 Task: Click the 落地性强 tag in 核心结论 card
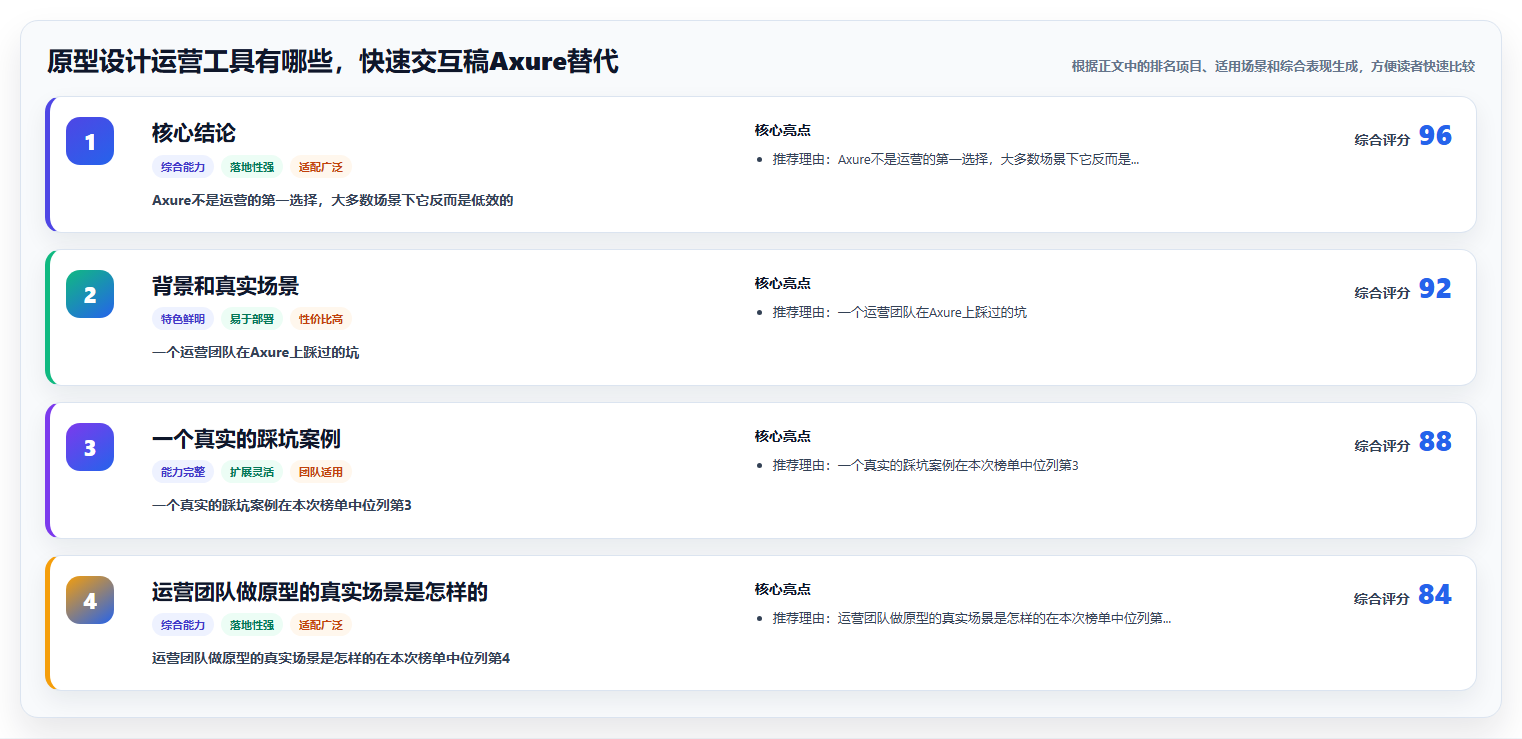tap(252, 167)
